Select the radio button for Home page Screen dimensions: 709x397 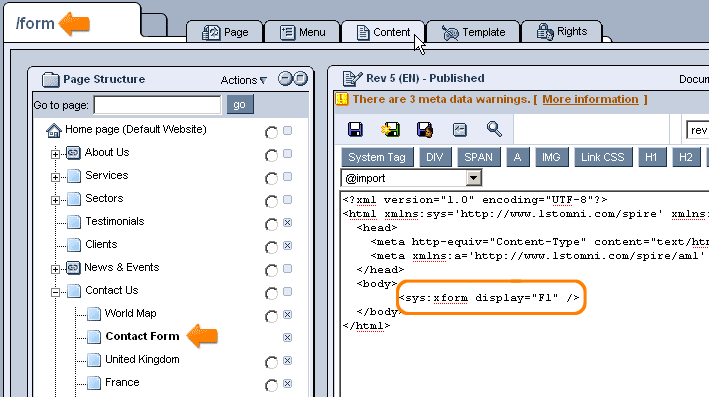point(271,132)
